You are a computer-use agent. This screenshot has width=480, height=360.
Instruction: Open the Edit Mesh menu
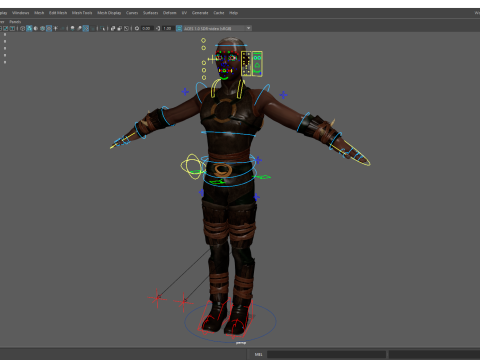coord(58,13)
